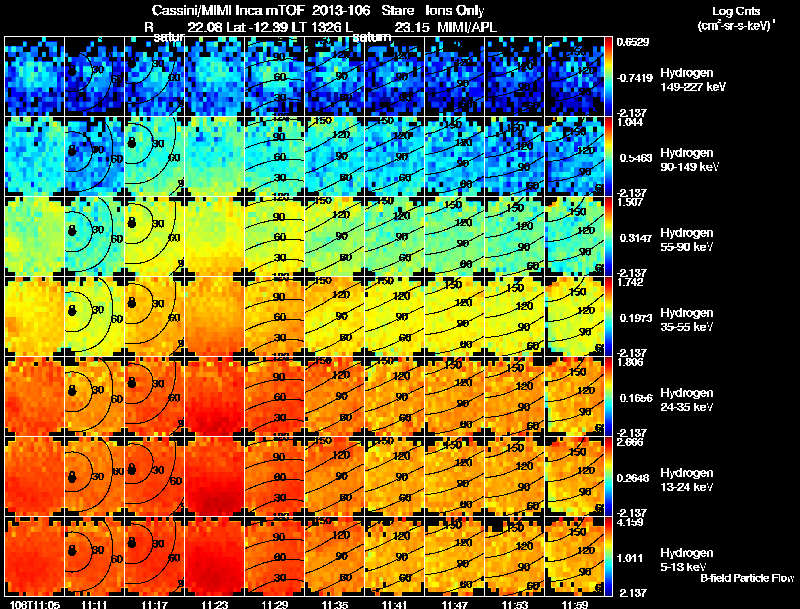Click the '0.2648' colorbar value

click(x=634, y=478)
